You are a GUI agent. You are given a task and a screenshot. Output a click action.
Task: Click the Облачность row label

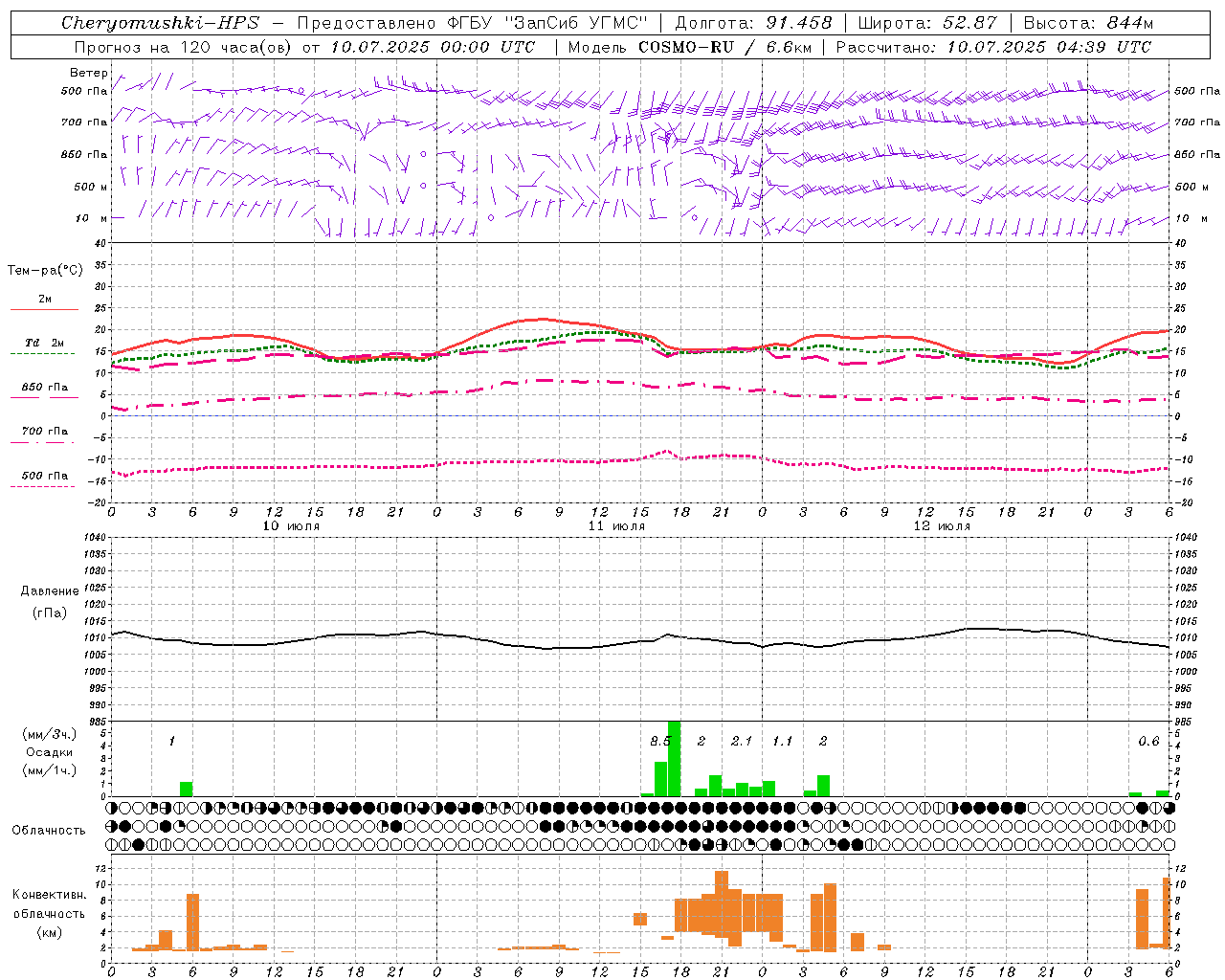[49, 831]
